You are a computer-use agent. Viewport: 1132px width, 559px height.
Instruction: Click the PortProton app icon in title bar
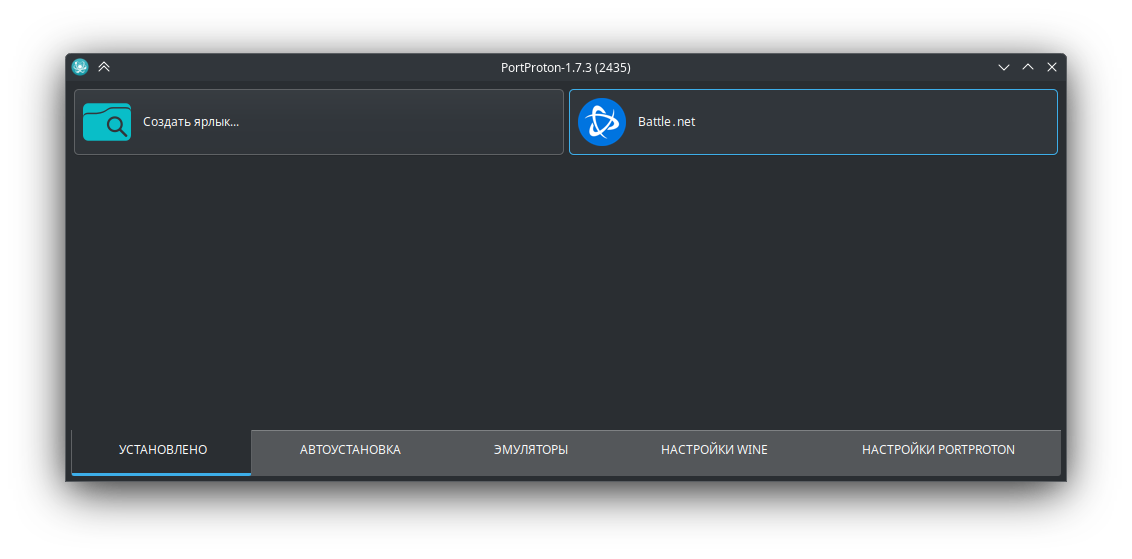[x=80, y=67]
